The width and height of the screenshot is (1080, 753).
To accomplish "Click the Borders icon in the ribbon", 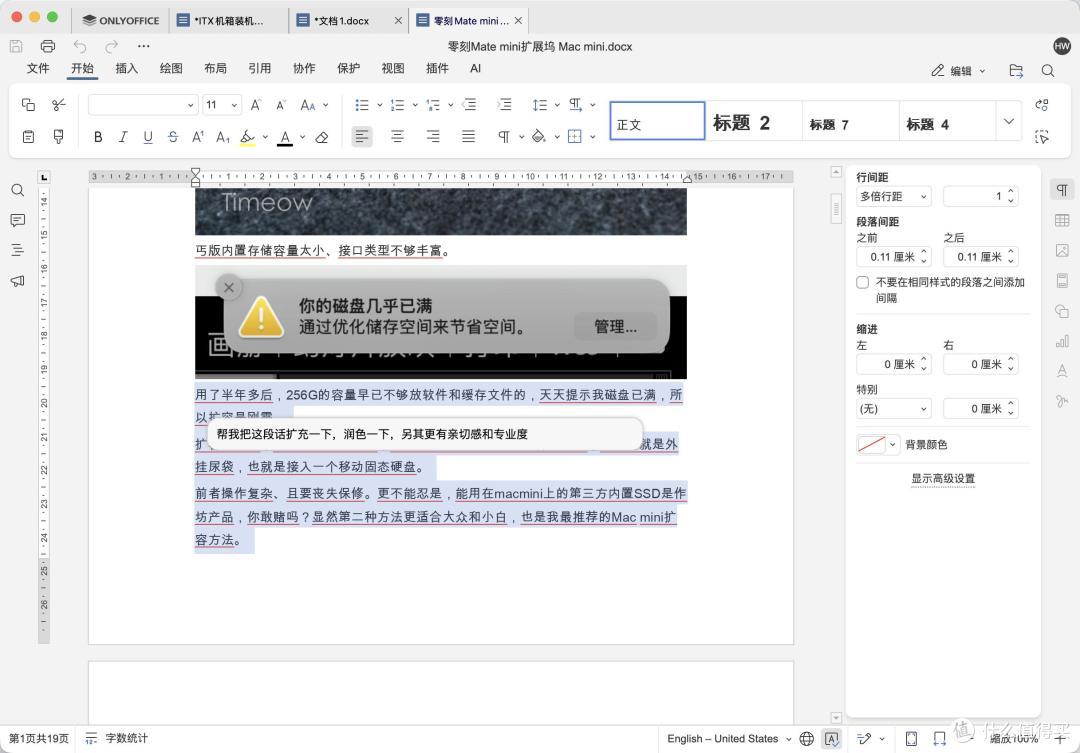I will click(574, 137).
